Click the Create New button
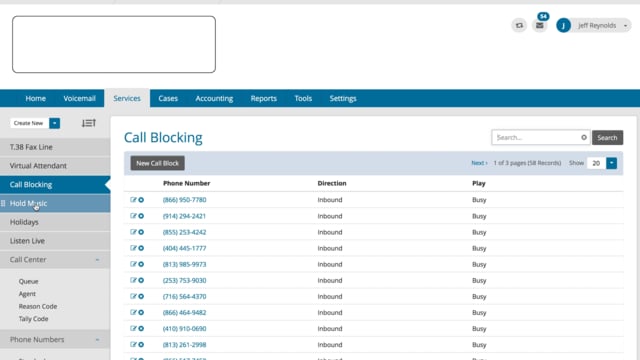This screenshot has height=360, width=640. tap(29, 123)
